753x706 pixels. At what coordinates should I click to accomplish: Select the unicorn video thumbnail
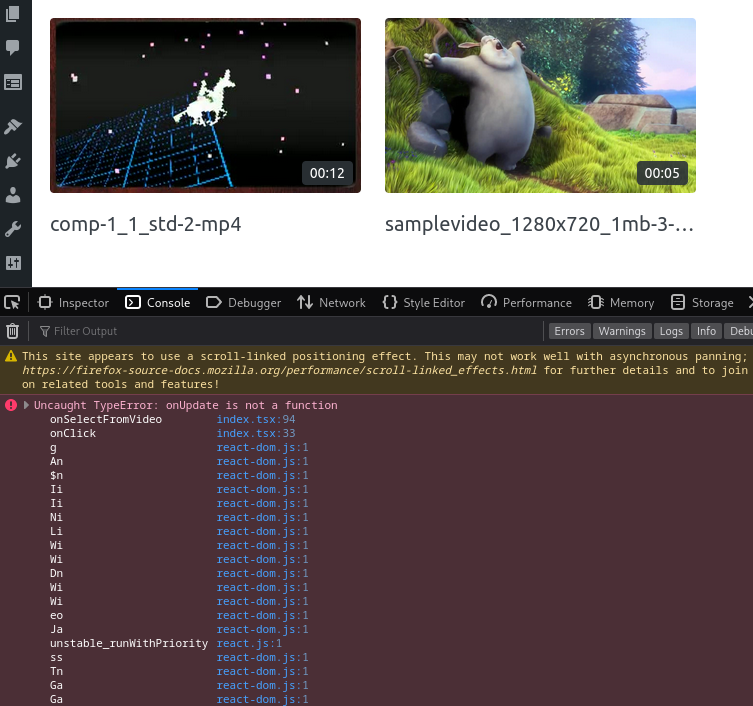click(205, 105)
